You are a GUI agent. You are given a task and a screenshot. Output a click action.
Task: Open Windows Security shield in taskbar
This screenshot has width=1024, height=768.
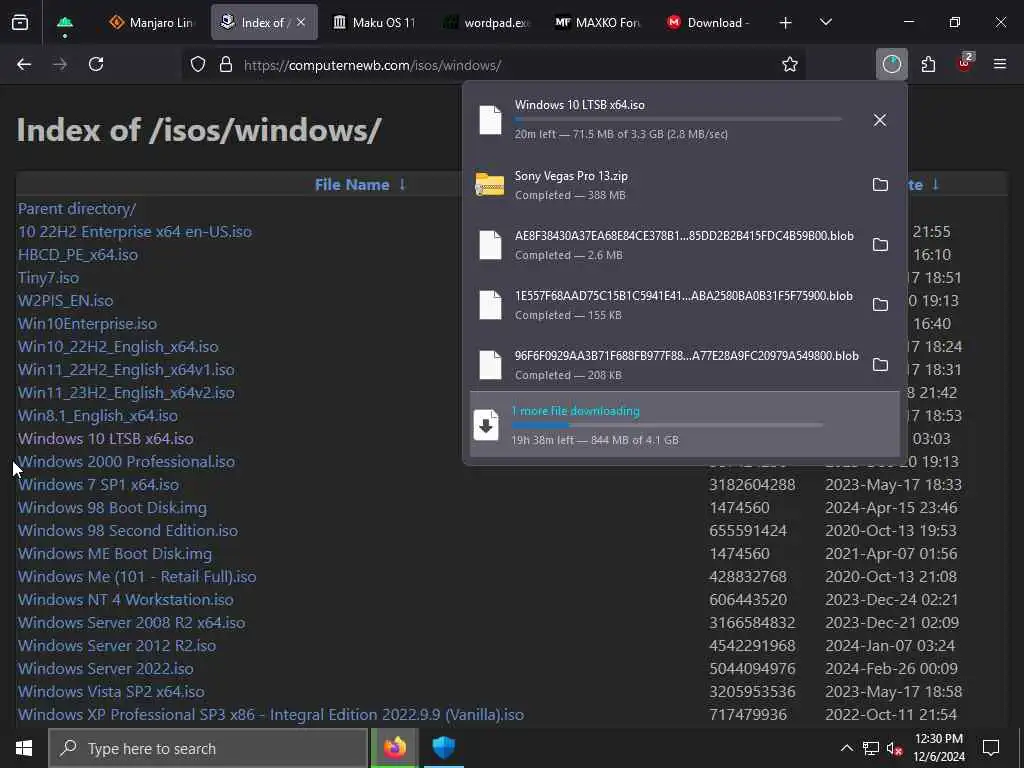tap(443, 748)
